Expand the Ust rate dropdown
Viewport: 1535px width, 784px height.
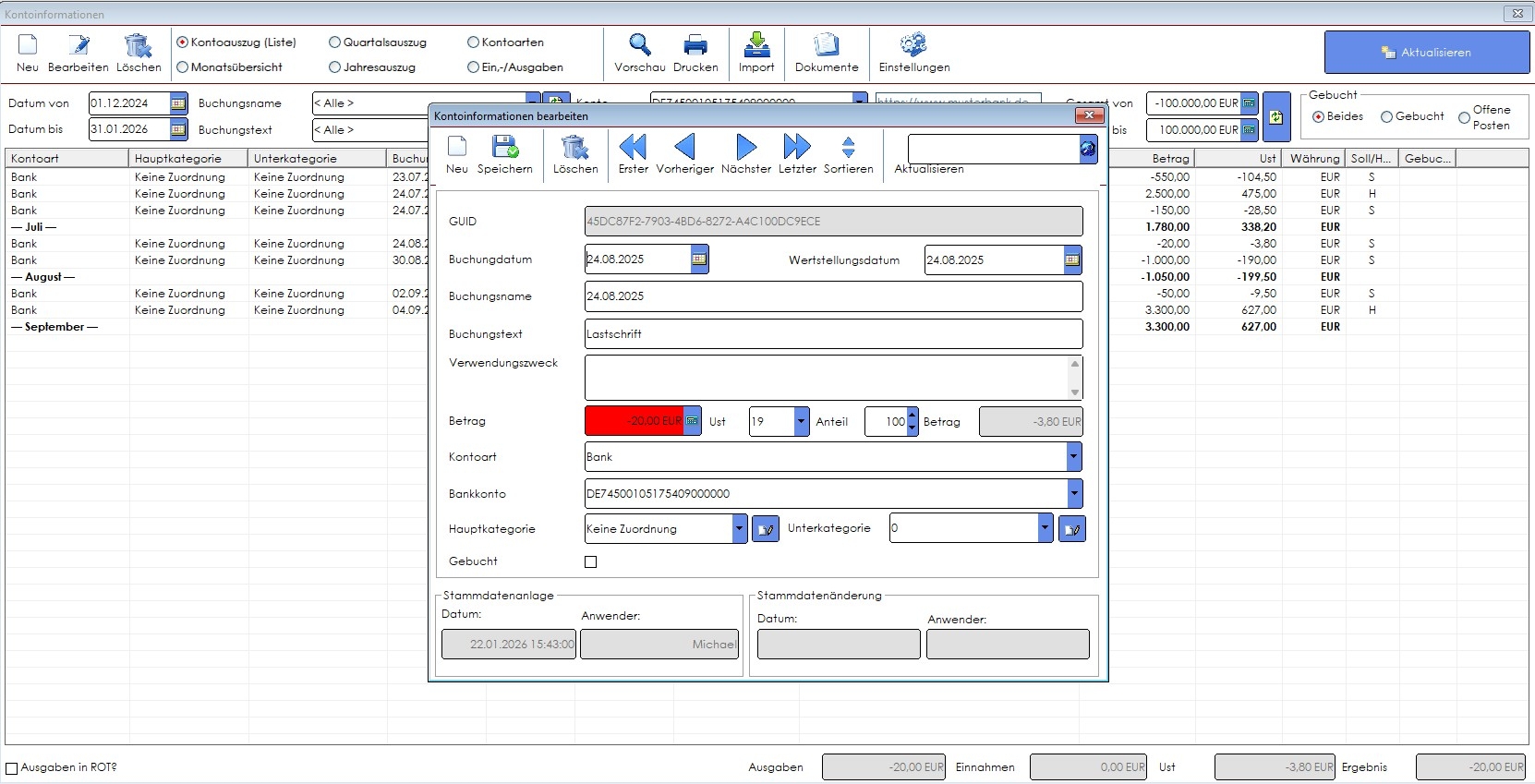click(801, 422)
